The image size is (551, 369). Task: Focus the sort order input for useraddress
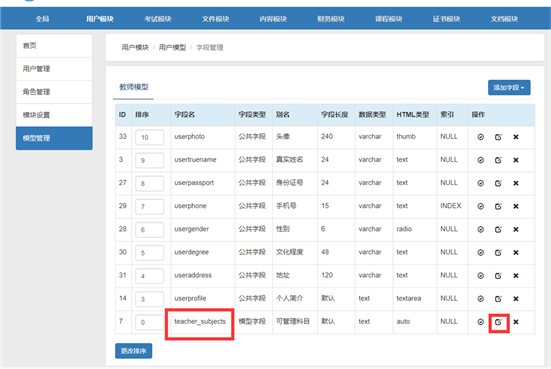coord(149,276)
